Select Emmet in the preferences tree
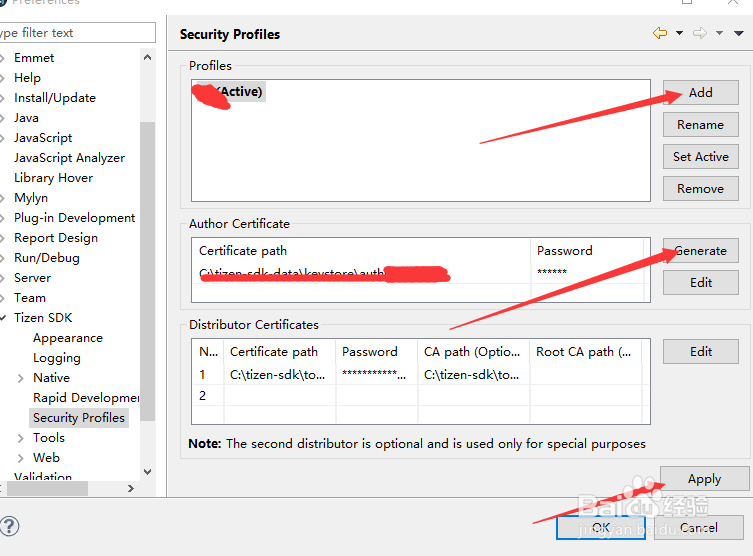The width and height of the screenshot is (753, 556). tap(34, 58)
